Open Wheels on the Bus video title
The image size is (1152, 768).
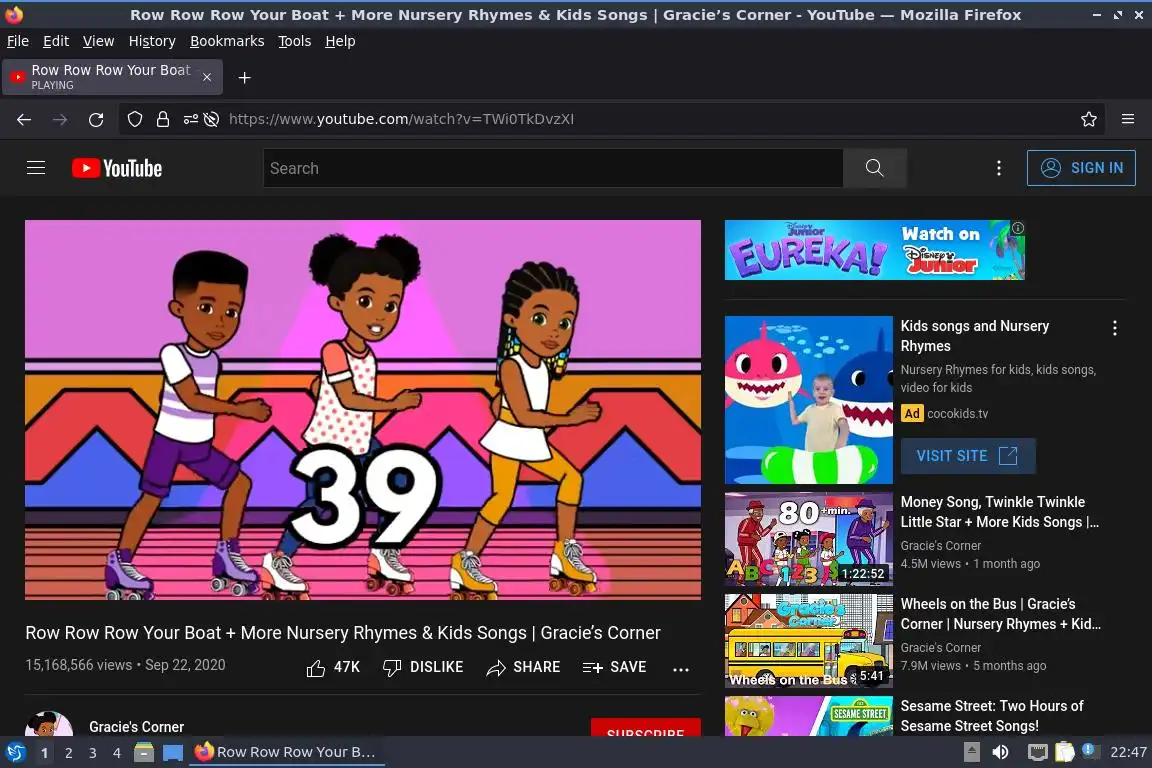1001,614
